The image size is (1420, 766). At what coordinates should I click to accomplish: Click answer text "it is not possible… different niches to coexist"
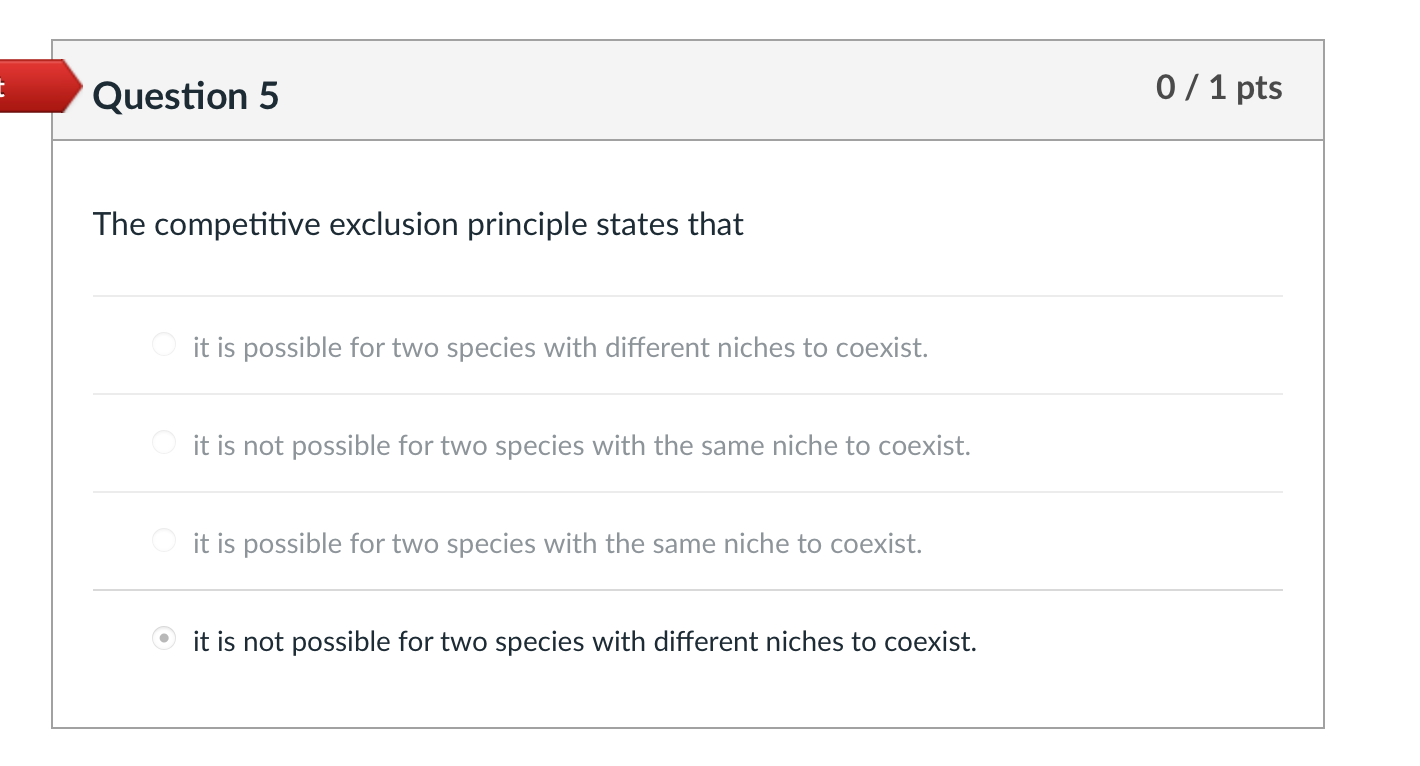[x=584, y=641]
